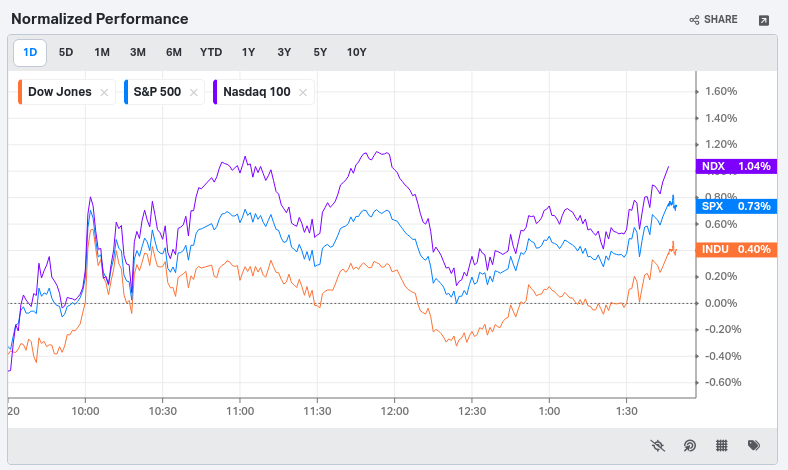788x470 pixels.
Task: Switch to the 5D time range
Action: tap(66, 52)
